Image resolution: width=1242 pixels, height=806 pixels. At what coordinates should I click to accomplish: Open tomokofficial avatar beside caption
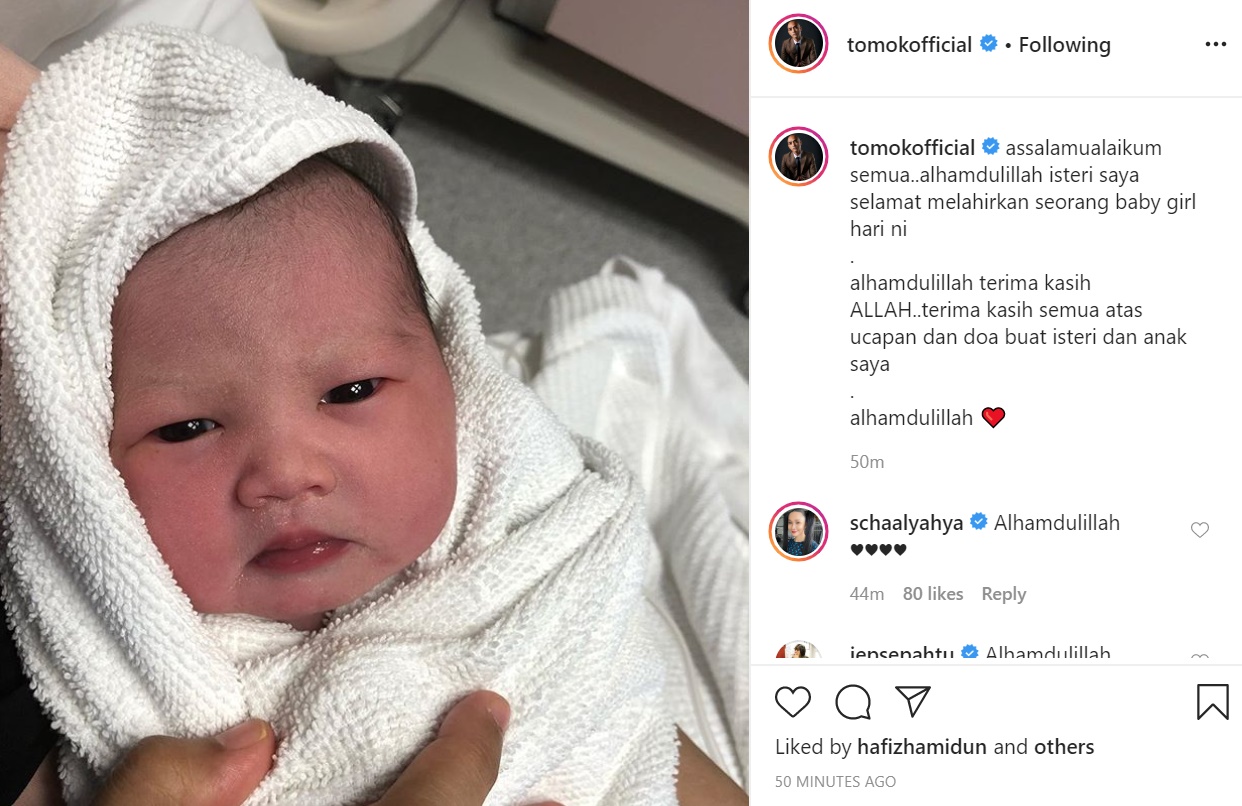click(x=798, y=157)
